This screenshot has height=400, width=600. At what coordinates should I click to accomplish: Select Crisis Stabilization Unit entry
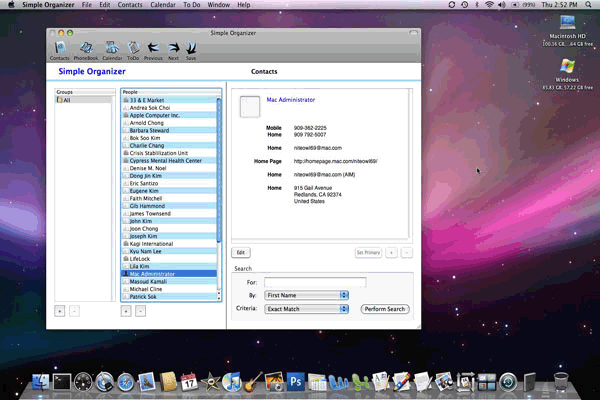point(169,153)
